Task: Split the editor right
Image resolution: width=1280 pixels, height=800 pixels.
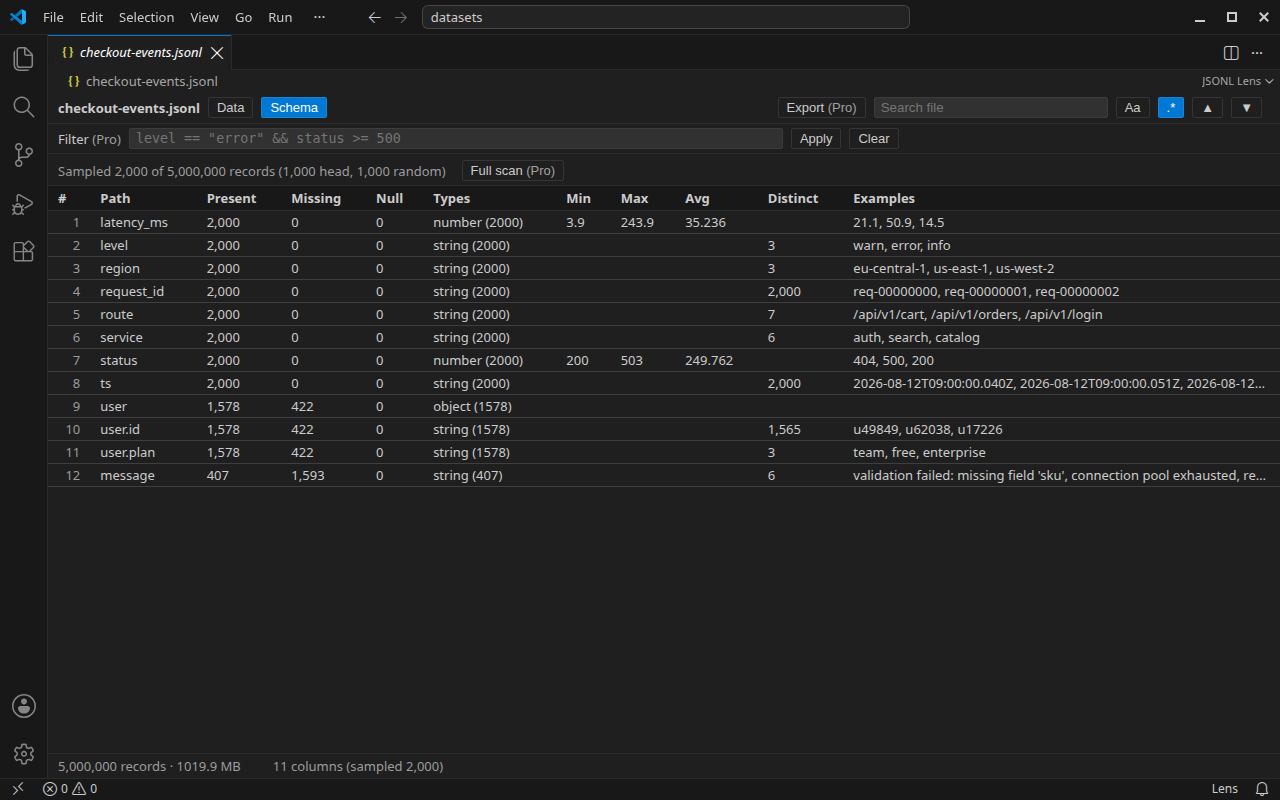Action: click(x=1231, y=53)
